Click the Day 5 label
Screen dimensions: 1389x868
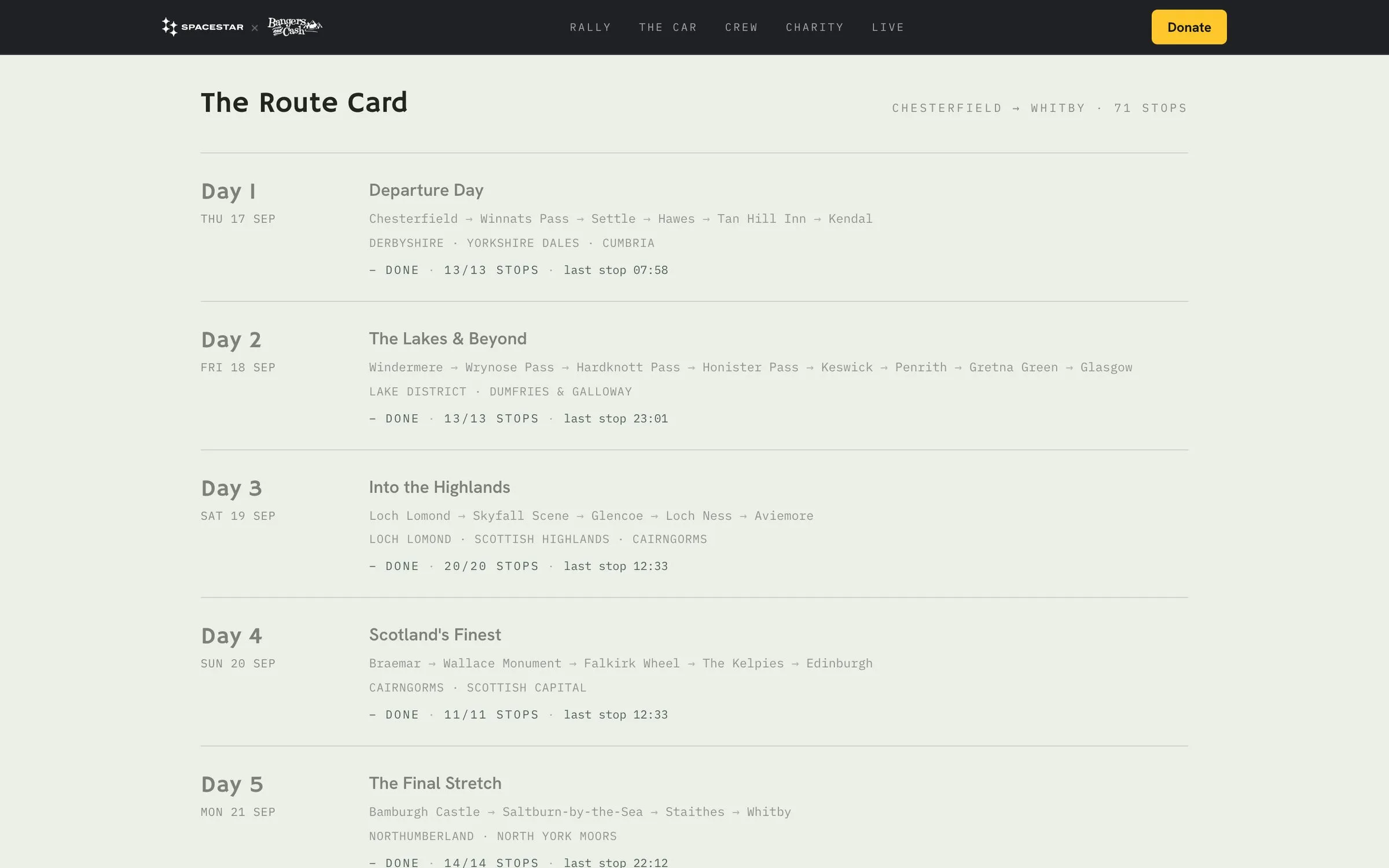point(232,785)
